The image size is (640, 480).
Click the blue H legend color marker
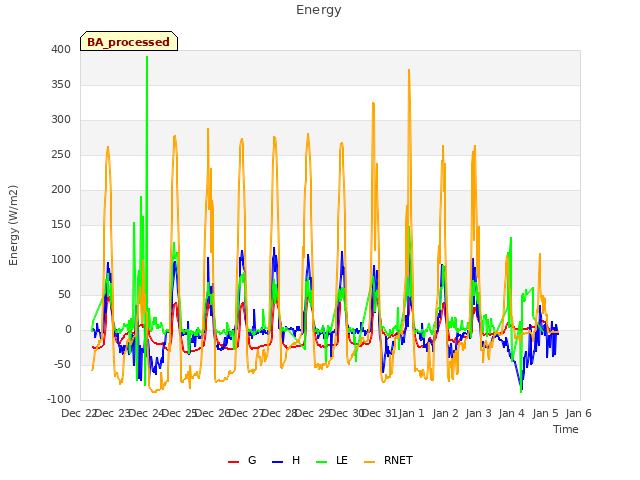point(278,462)
